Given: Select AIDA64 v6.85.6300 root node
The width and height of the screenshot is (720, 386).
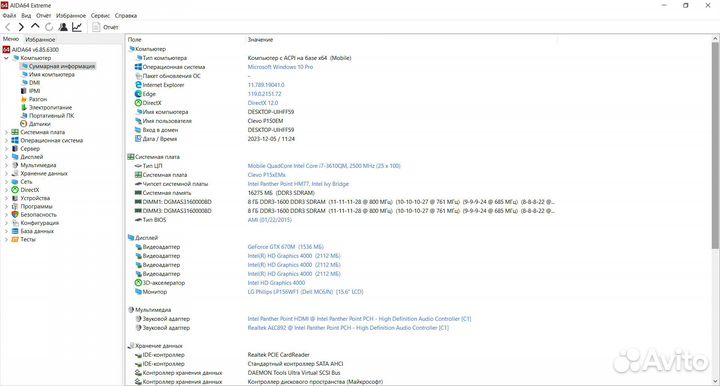Looking at the screenshot, I should (x=31, y=50).
